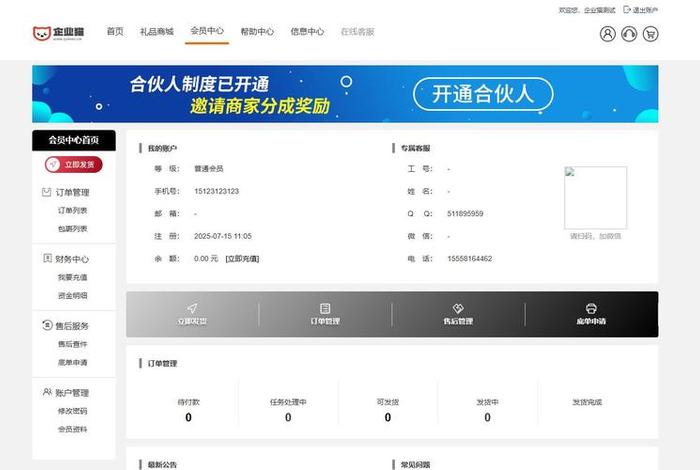Open 我要充值 in the sidebar

pyautogui.click(x=72, y=278)
